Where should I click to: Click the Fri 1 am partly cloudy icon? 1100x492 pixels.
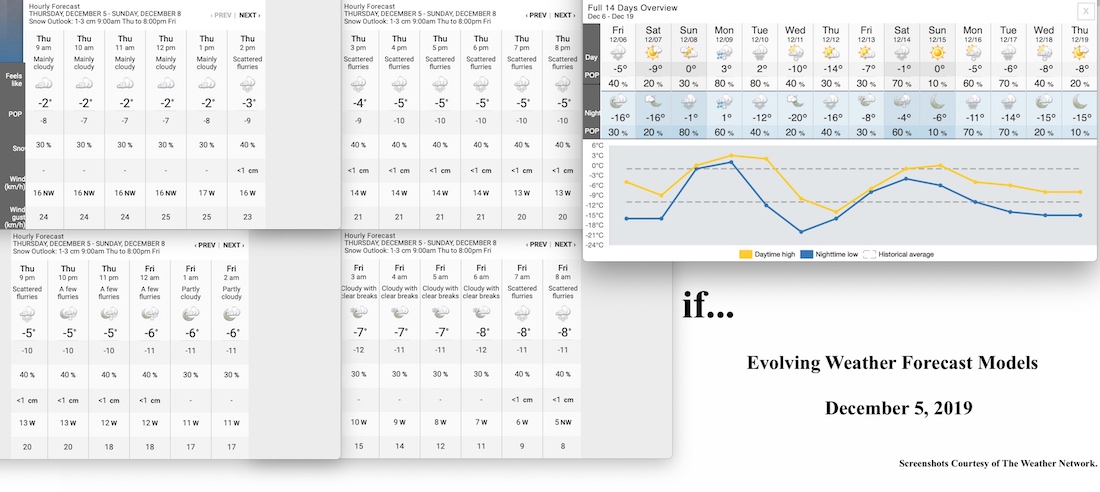click(191, 314)
